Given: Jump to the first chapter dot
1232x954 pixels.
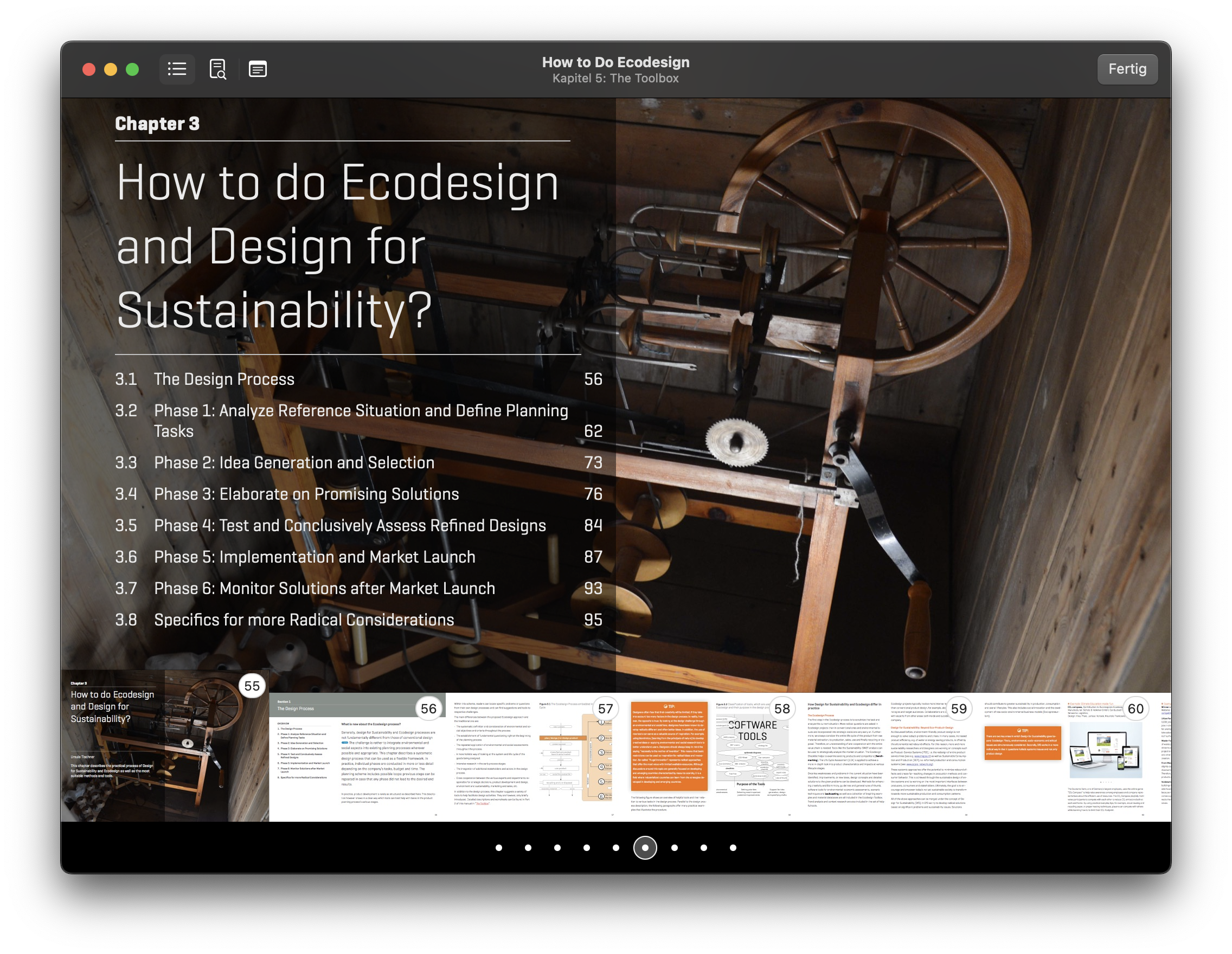Looking at the screenshot, I should [x=499, y=847].
